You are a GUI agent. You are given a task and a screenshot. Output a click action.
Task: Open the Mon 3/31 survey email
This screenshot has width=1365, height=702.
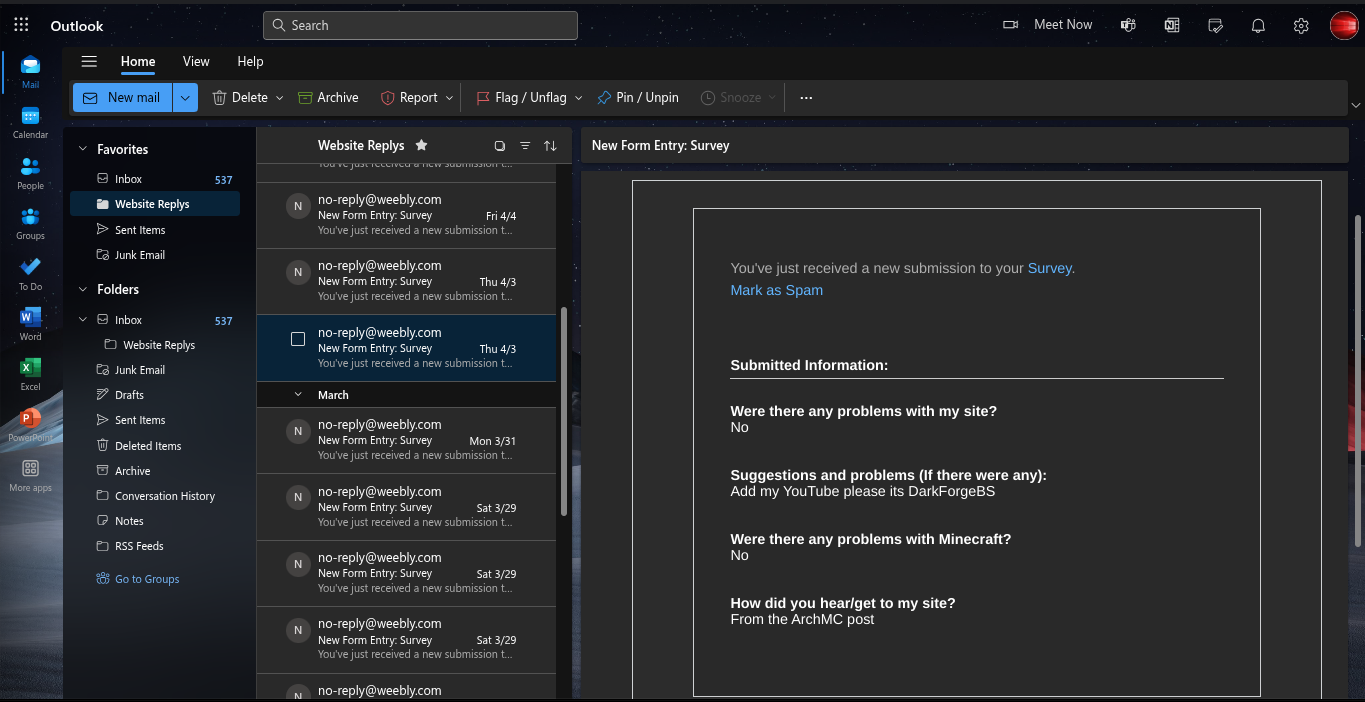click(x=406, y=440)
